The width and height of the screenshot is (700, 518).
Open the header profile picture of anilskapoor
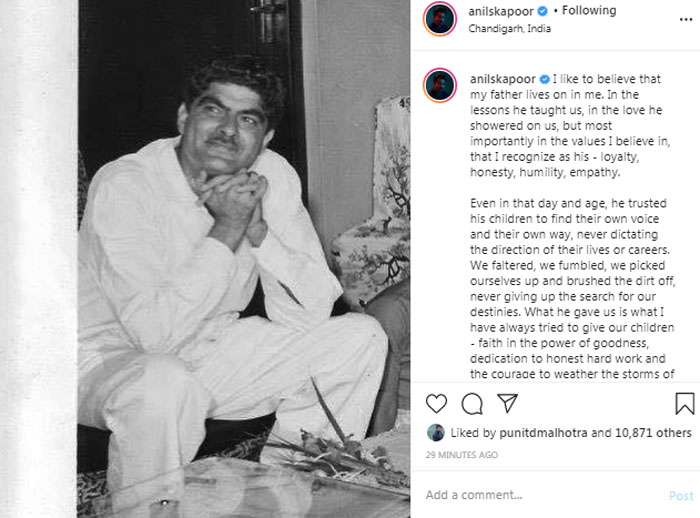[440, 19]
